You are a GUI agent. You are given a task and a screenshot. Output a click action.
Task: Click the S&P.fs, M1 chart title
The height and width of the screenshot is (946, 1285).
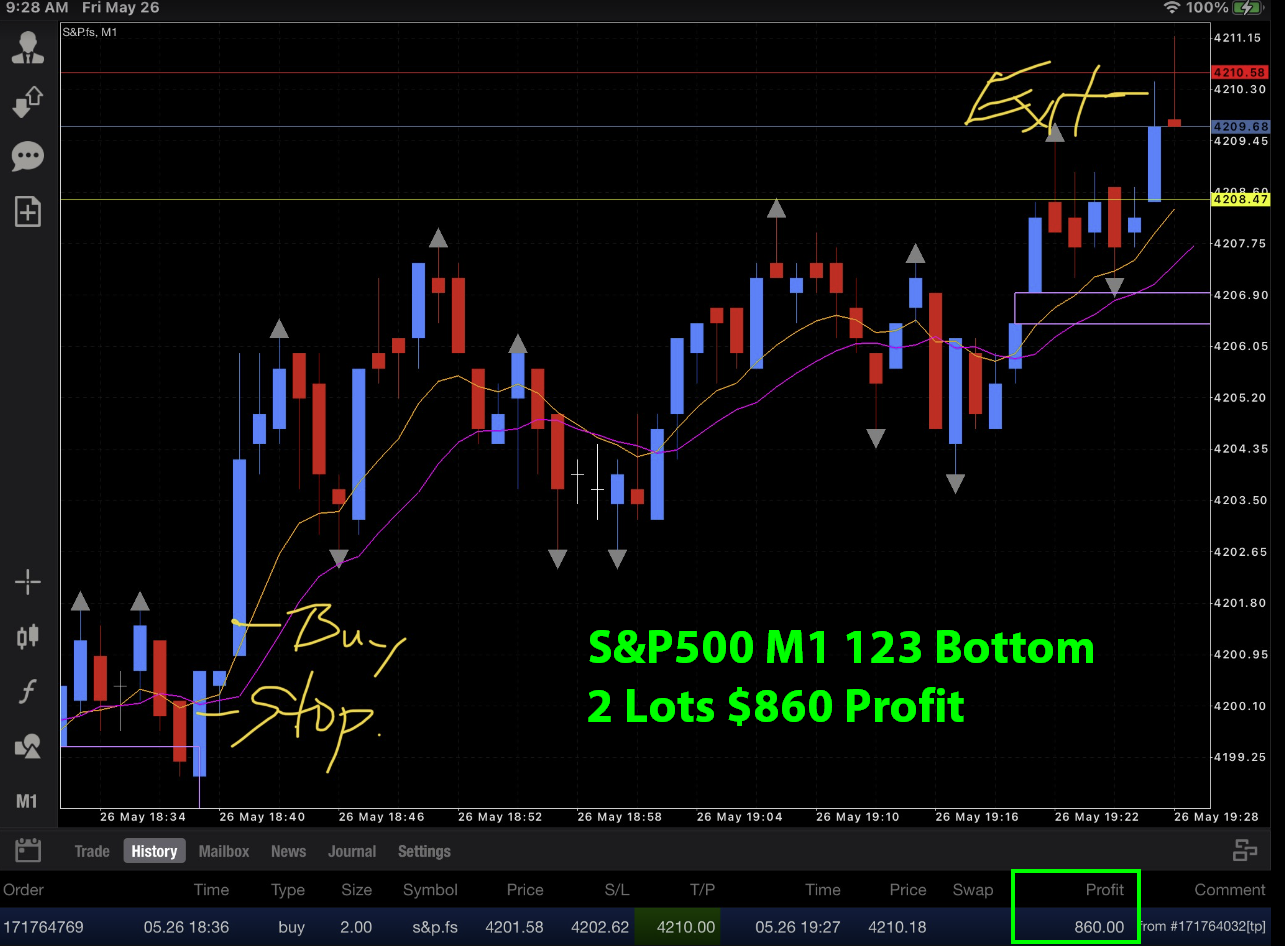tap(91, 32)
